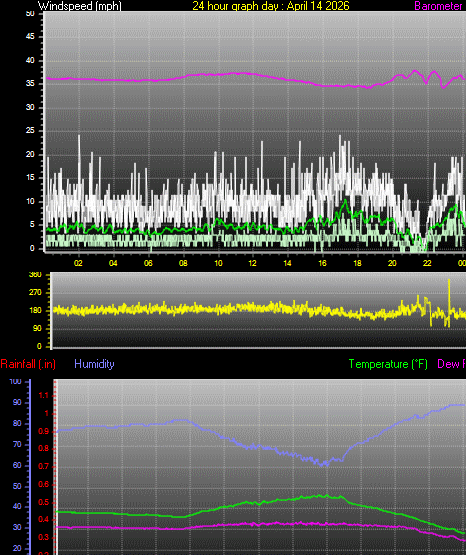Click the '22' hour tick label
The width and height of the screenshot is (466, 555).
427,263
